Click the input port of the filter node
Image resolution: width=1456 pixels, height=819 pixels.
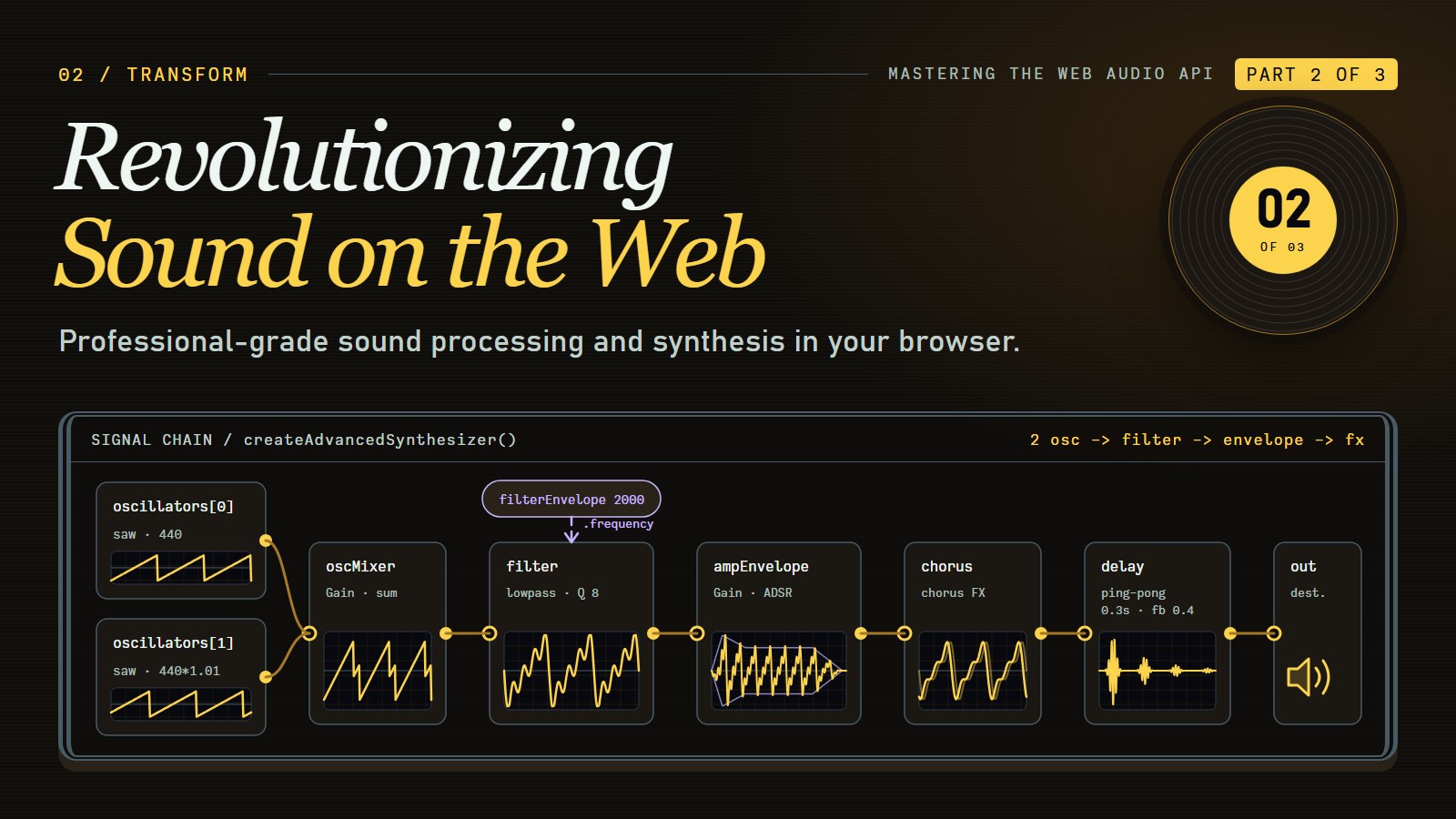(490, 633)
